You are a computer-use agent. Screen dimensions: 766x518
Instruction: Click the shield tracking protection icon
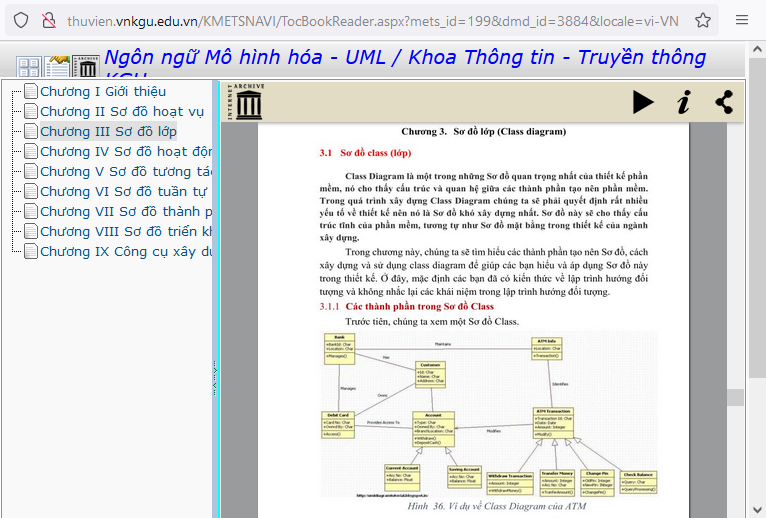pos(21,20)
